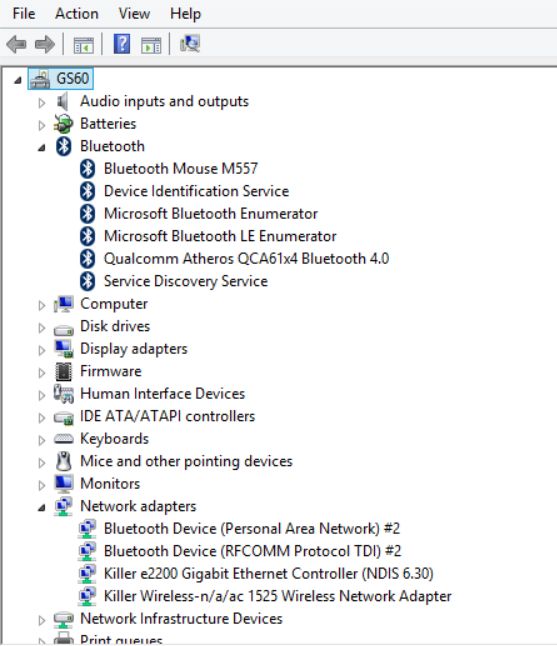Select Mice and other pointing devices
This screenshot has height=646, width=557.
(x=186, y=461)
